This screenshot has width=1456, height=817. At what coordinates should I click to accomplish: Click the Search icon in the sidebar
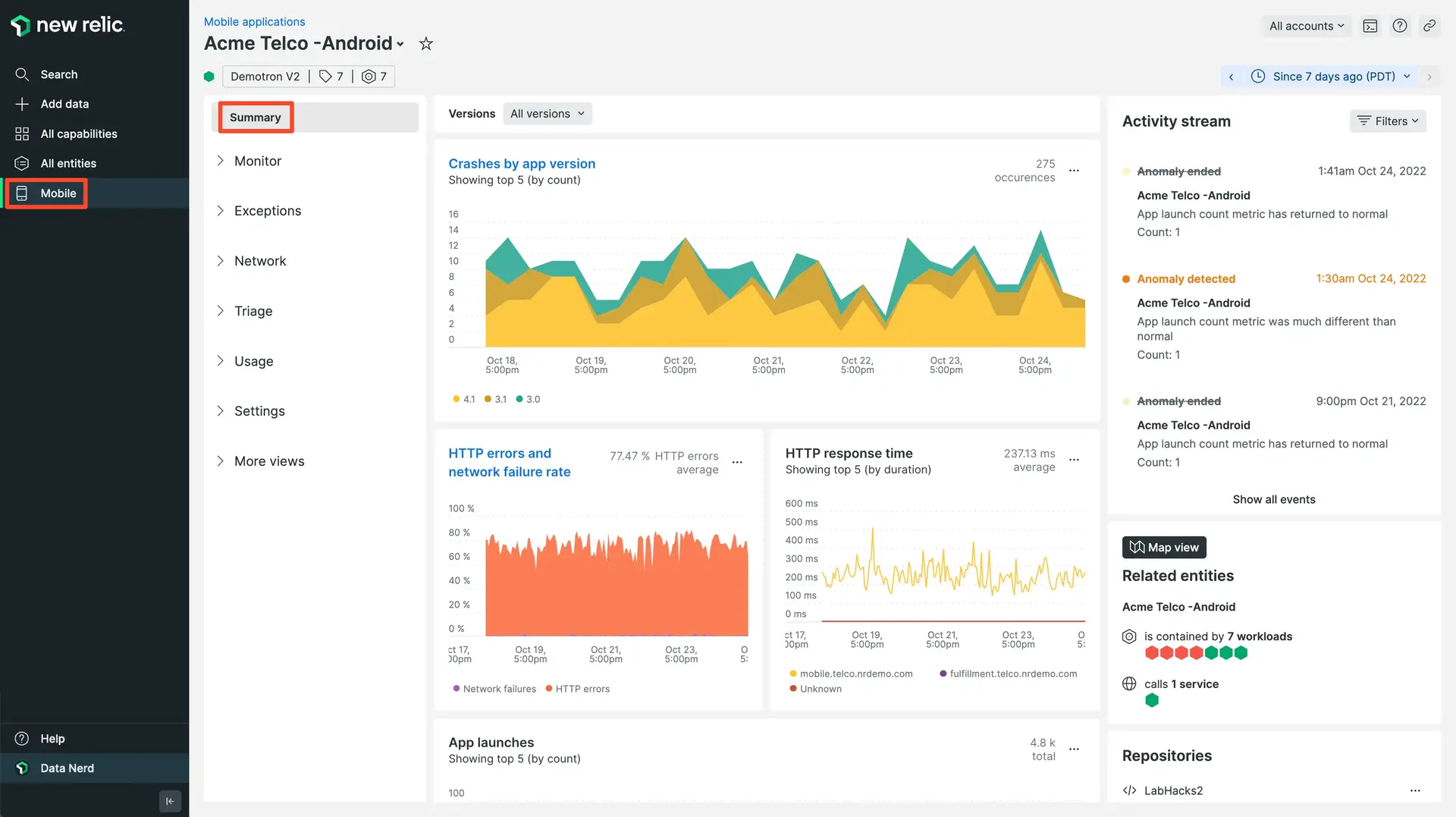pos(23,74)
